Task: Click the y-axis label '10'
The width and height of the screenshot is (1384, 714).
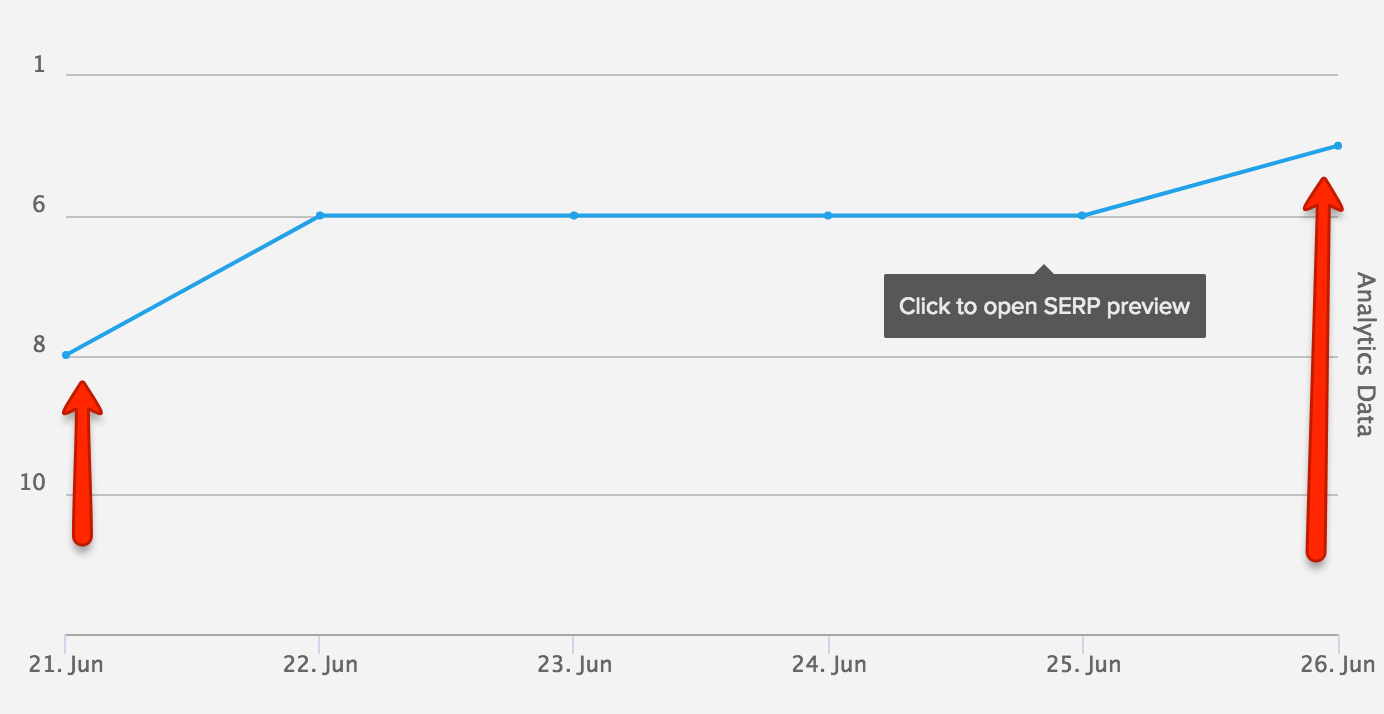Action: point(34,483)
